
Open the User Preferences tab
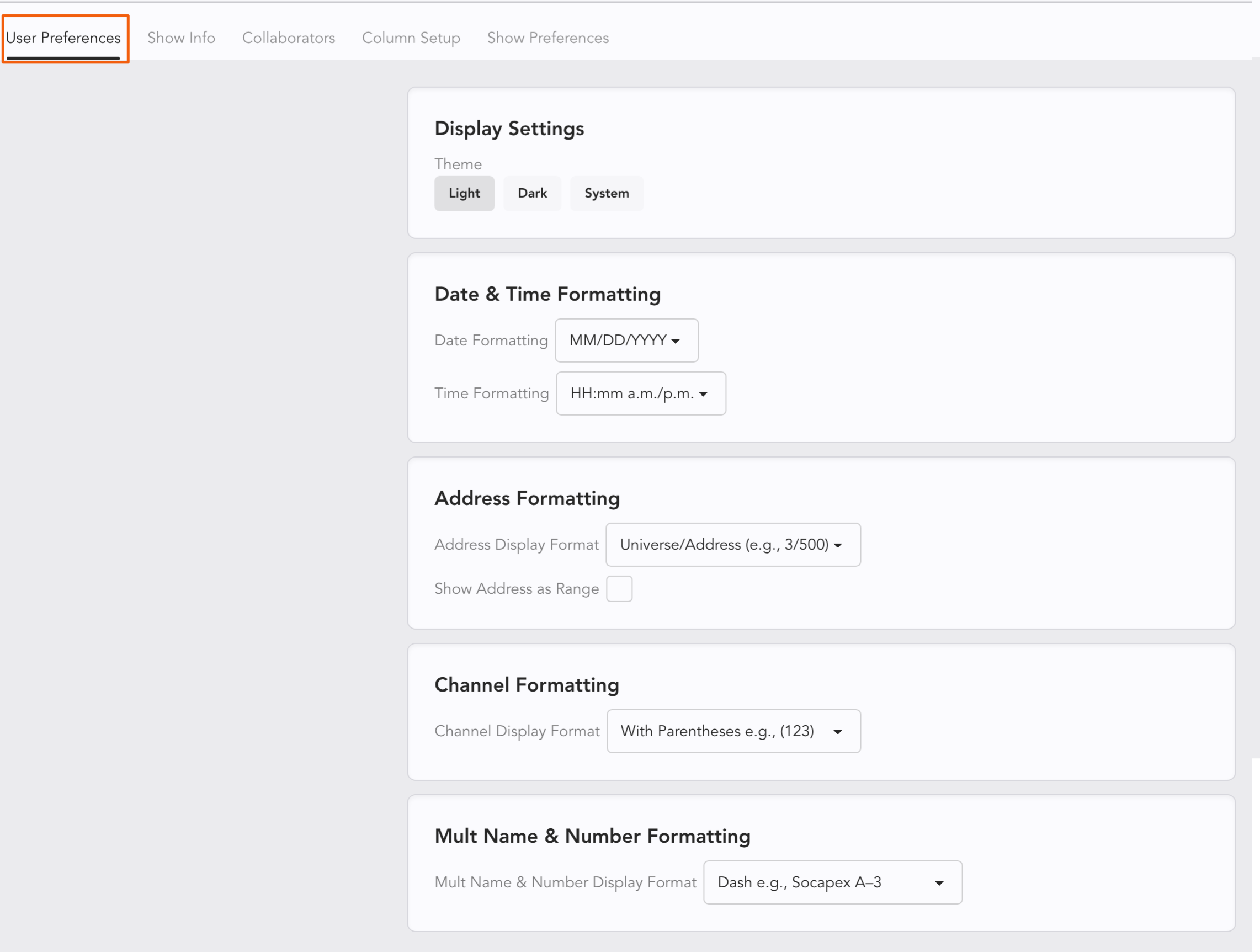63,38
